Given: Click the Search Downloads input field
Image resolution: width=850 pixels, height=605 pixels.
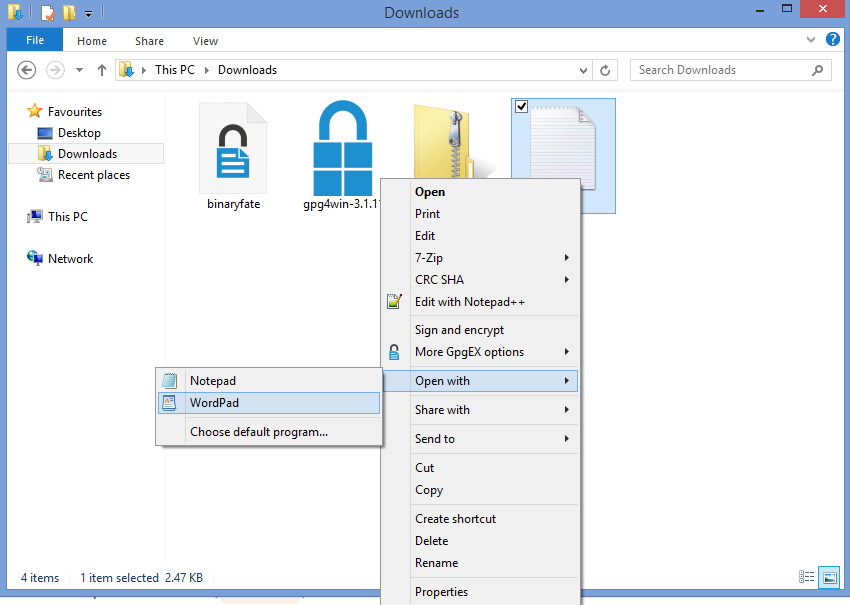Looking at the screenshot, I should pos(720,70).
